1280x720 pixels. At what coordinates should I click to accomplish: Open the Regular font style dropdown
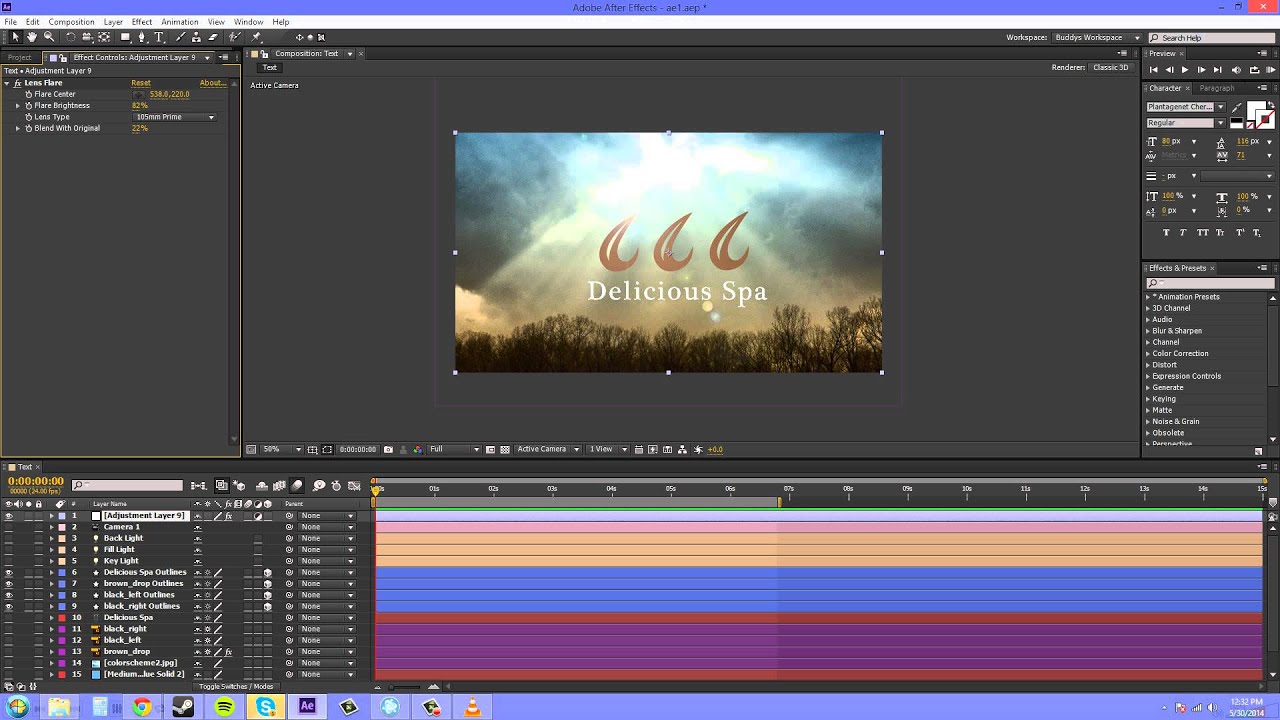(x=1220, y=123)
